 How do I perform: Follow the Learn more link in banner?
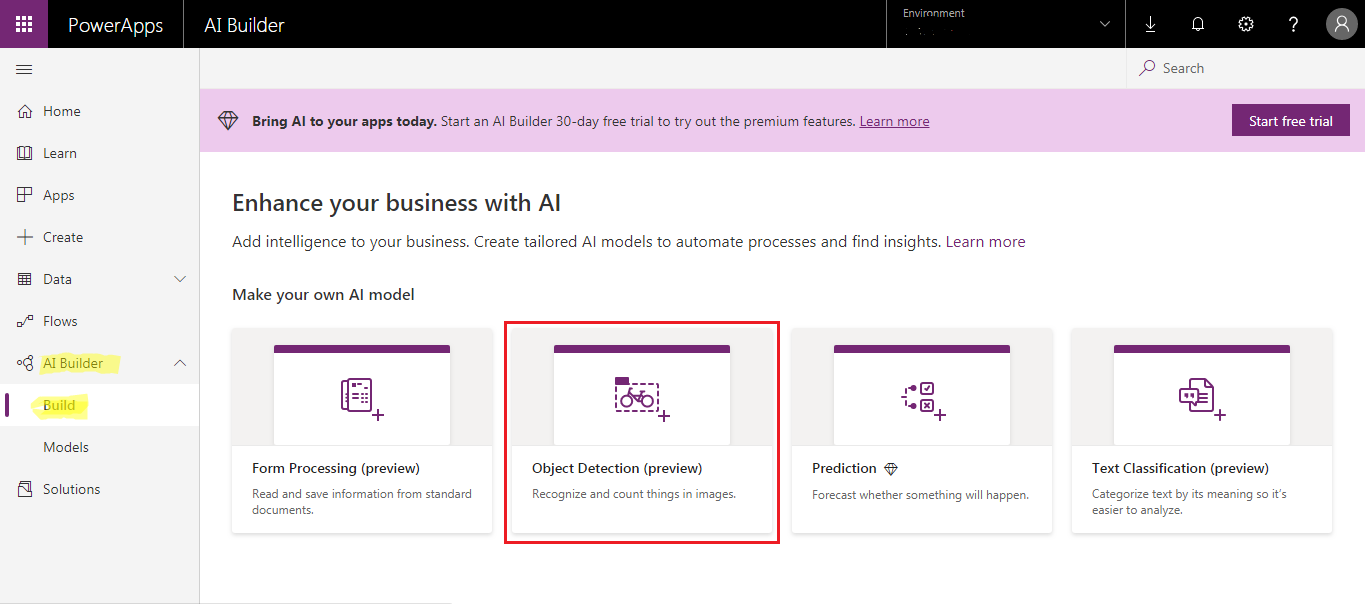coord(894,121)
